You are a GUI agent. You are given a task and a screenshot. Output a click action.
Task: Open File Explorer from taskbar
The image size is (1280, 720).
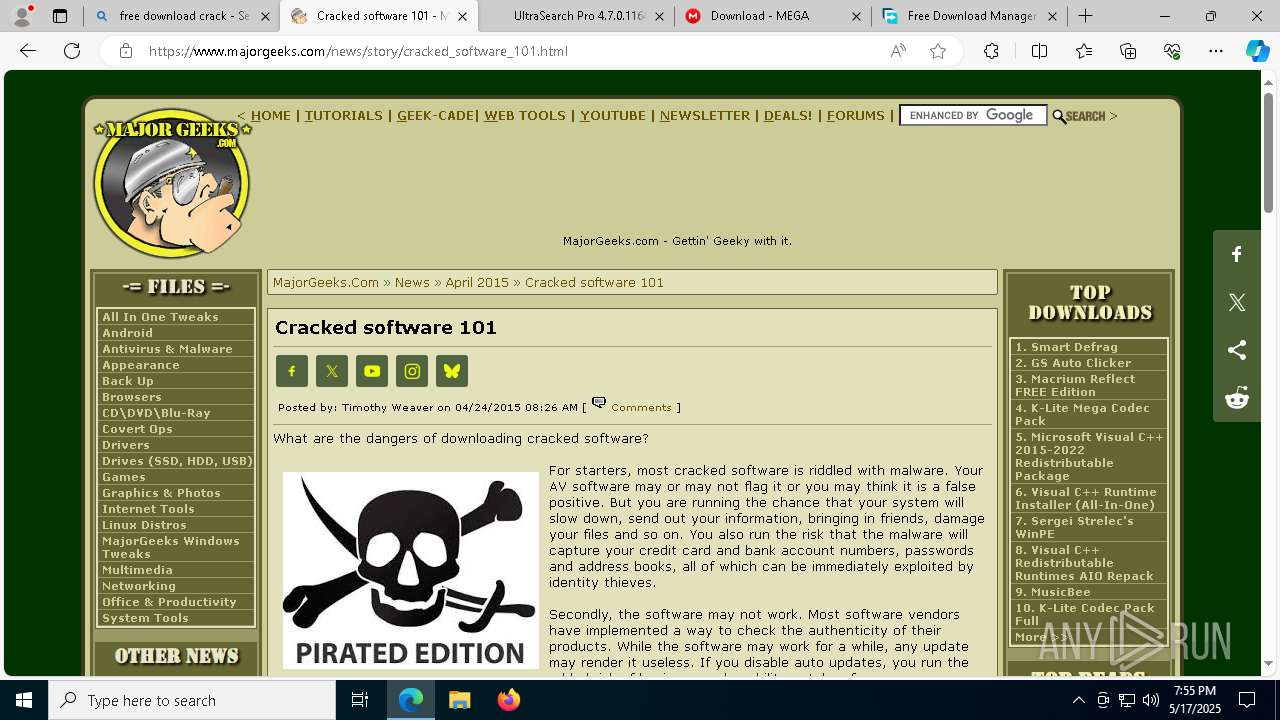pyautogui.click(x=459, y=700)
